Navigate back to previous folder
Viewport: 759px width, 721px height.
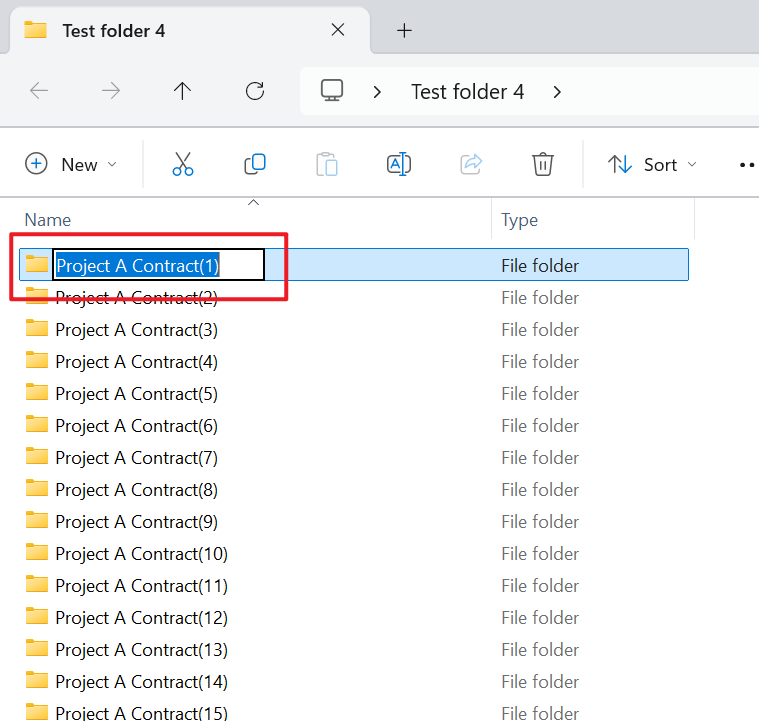tap(39, 91)
